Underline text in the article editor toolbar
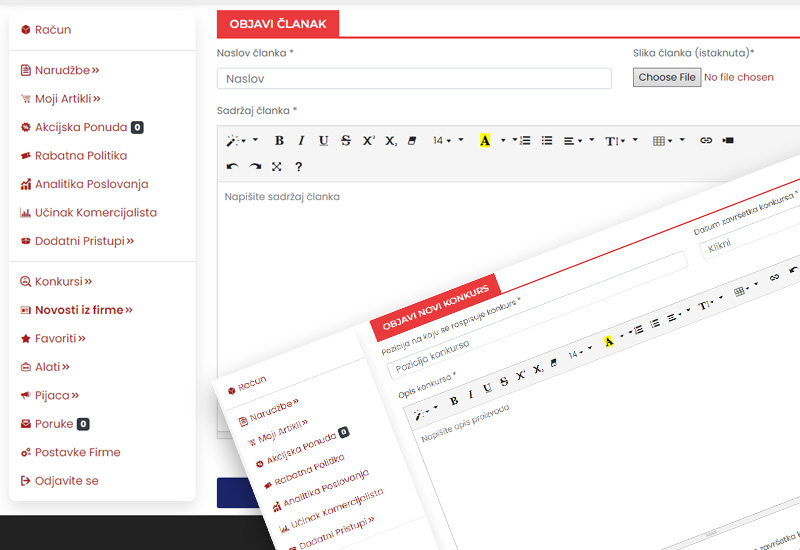The width and height of the screenshot is (800, 550). point(323,140)
